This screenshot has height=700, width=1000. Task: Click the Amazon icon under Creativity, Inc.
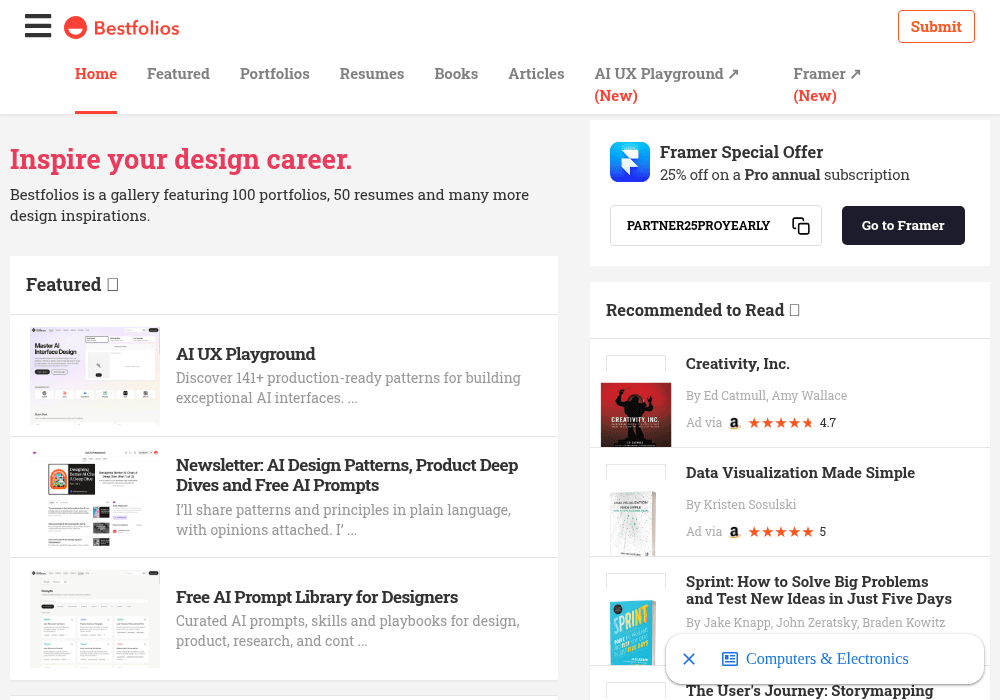pos(735,423)
